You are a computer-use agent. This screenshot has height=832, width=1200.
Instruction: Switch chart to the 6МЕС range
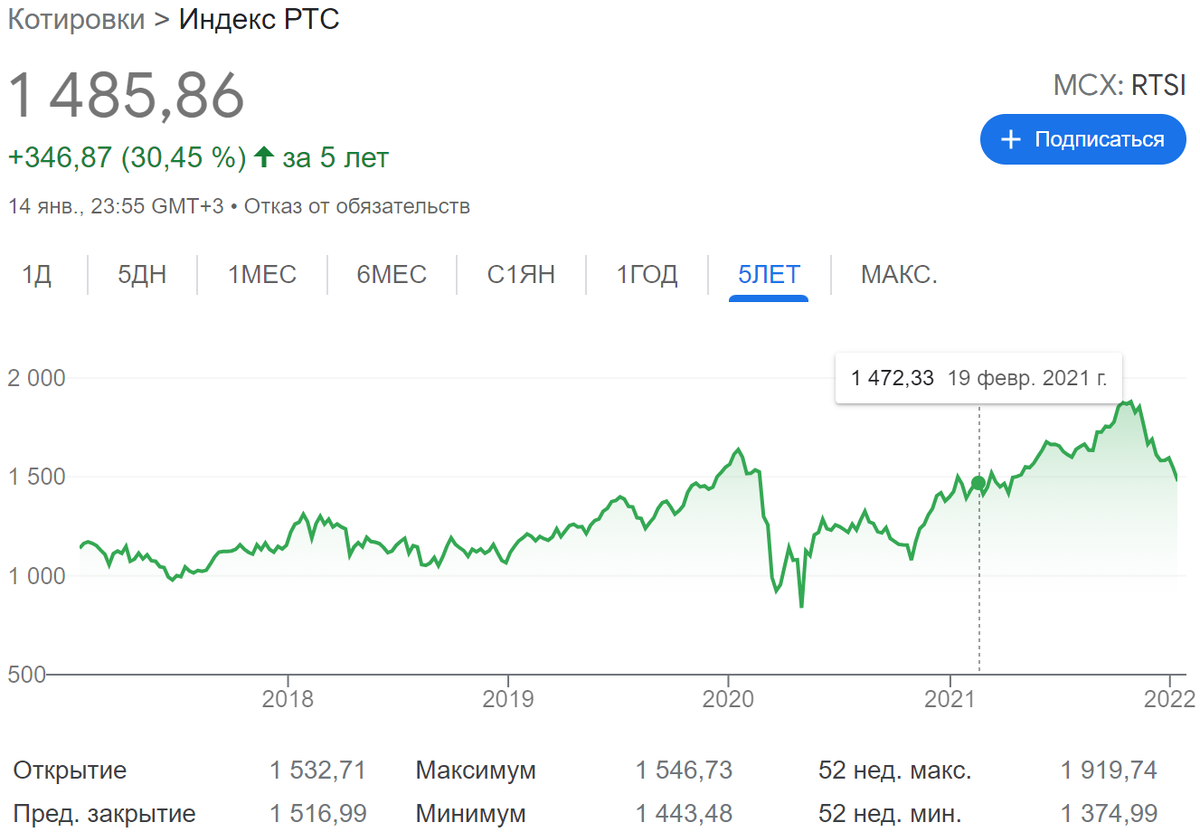(391, 274)
